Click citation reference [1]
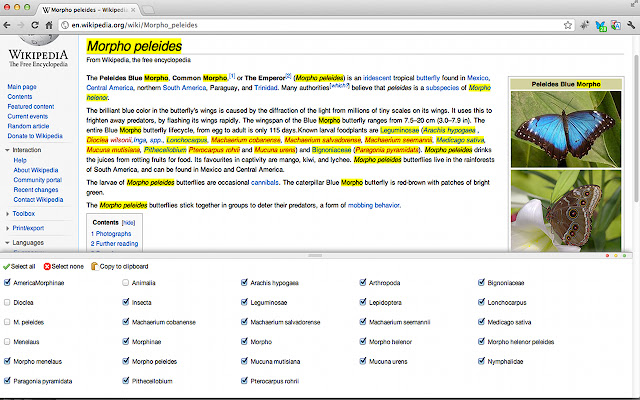Image resolution: width=640 pixels, height=400 pixels. [x=231, y=76]
